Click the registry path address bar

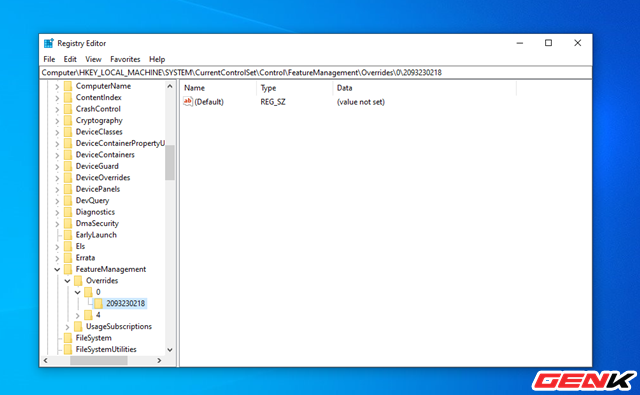pyautogui.click(x=316, y=73)
